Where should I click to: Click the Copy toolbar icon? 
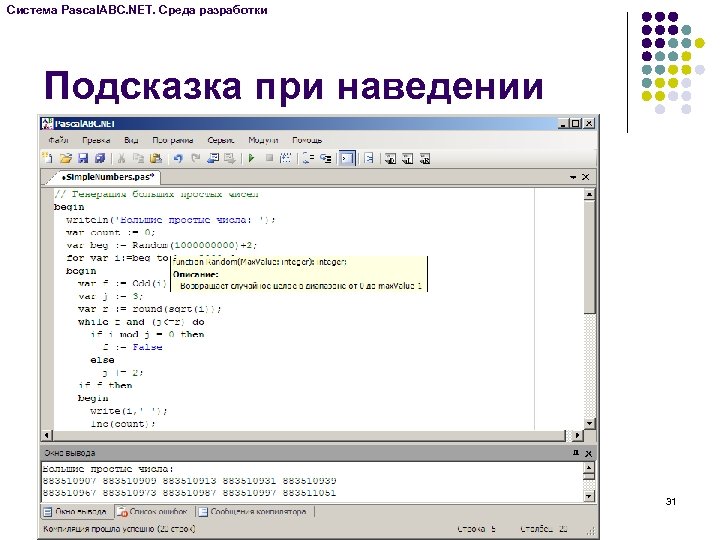point(138,158)
